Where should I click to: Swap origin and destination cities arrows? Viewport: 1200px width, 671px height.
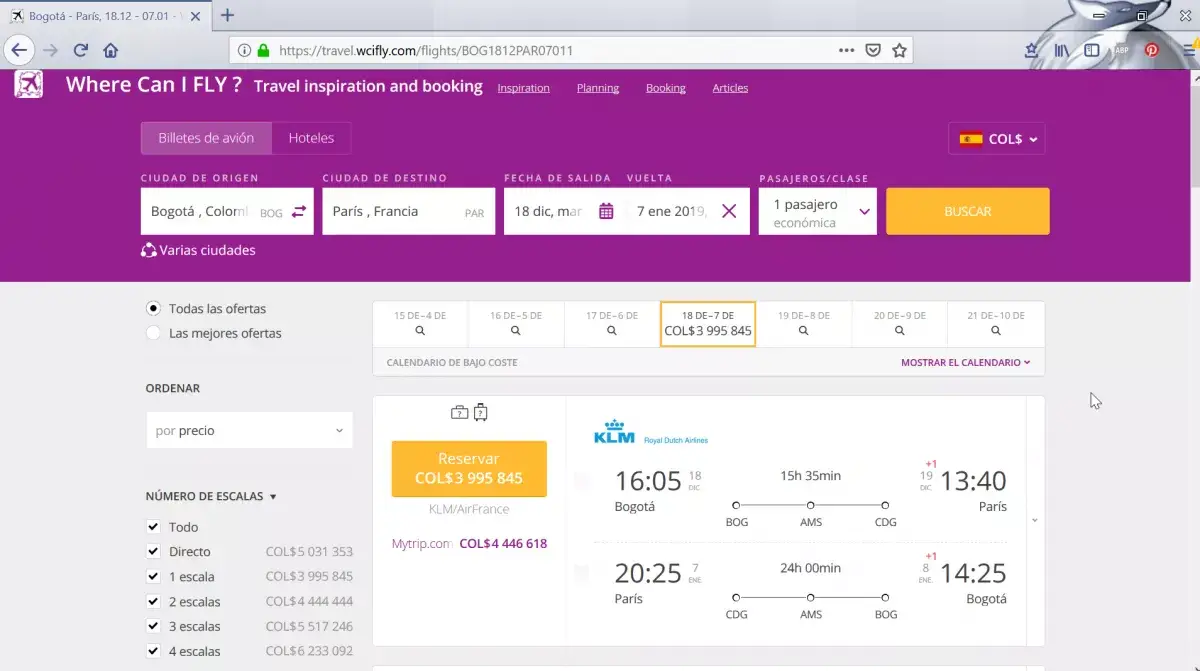[299, 212]
